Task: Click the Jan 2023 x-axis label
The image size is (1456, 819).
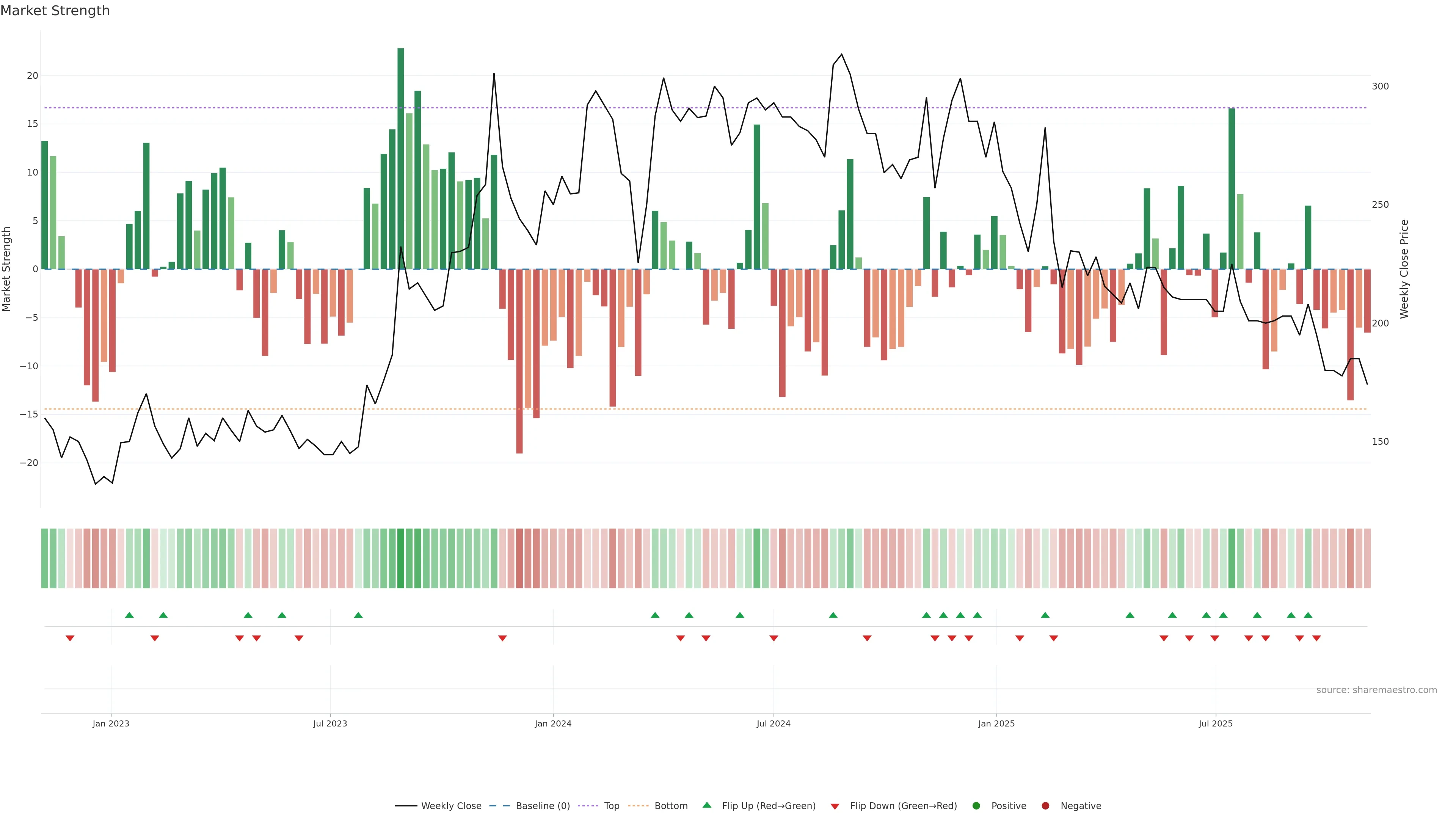Action: pos(111,723)
